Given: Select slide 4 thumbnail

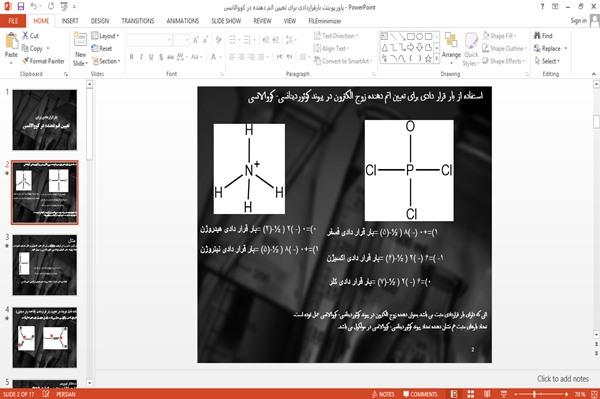Looking at the screenshot, I should click(45, 337).
